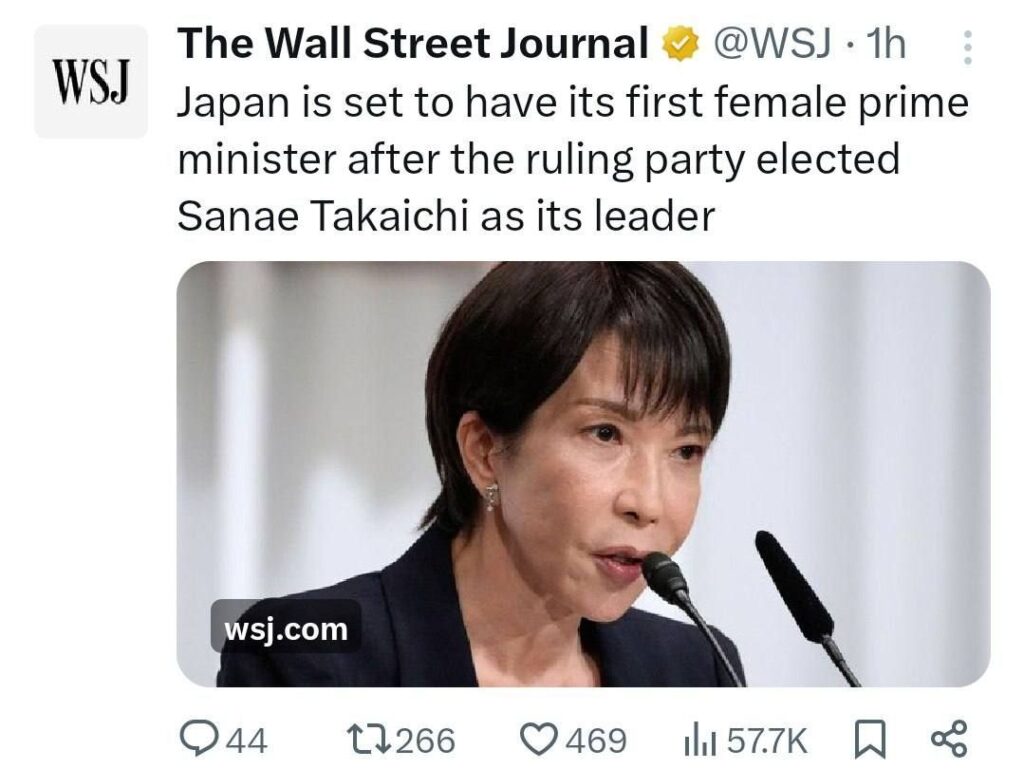Open the reply speech bubble icon
This screenshot has width=1024, height=769.
point(196,739)
